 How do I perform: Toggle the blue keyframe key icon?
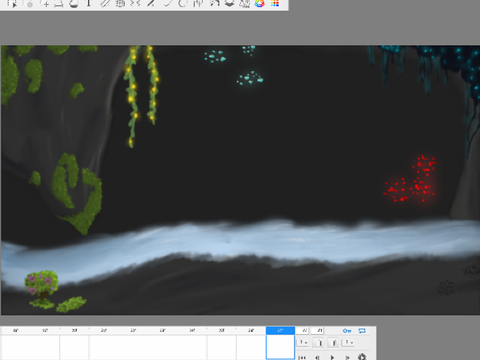pyautogui.click(x=347, y=331)
